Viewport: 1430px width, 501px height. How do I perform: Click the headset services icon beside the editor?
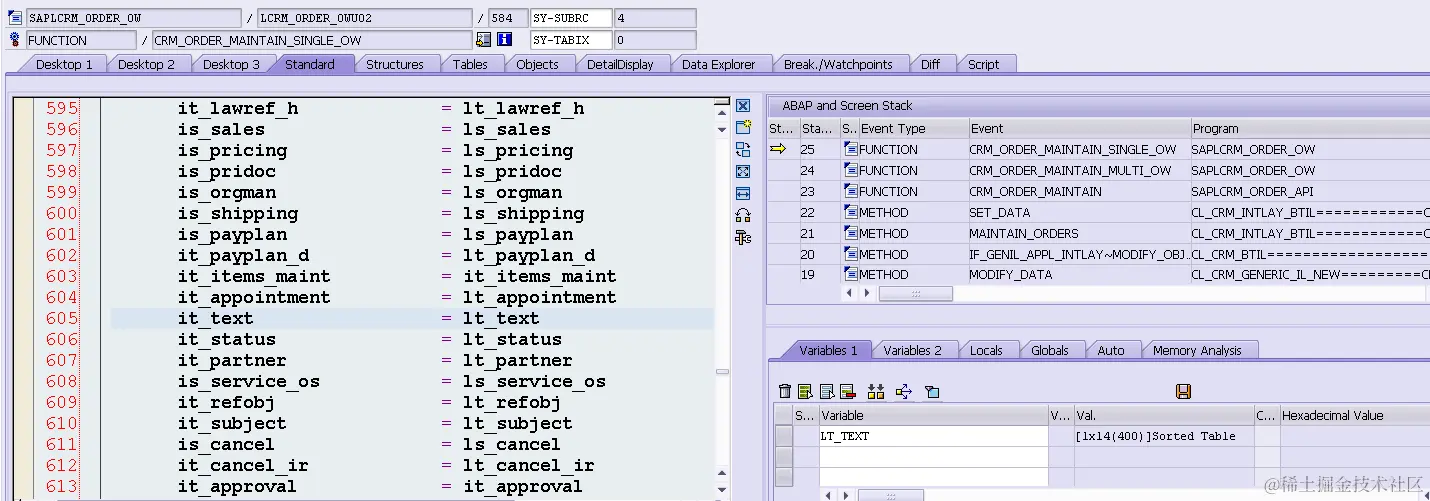[743, 215]
